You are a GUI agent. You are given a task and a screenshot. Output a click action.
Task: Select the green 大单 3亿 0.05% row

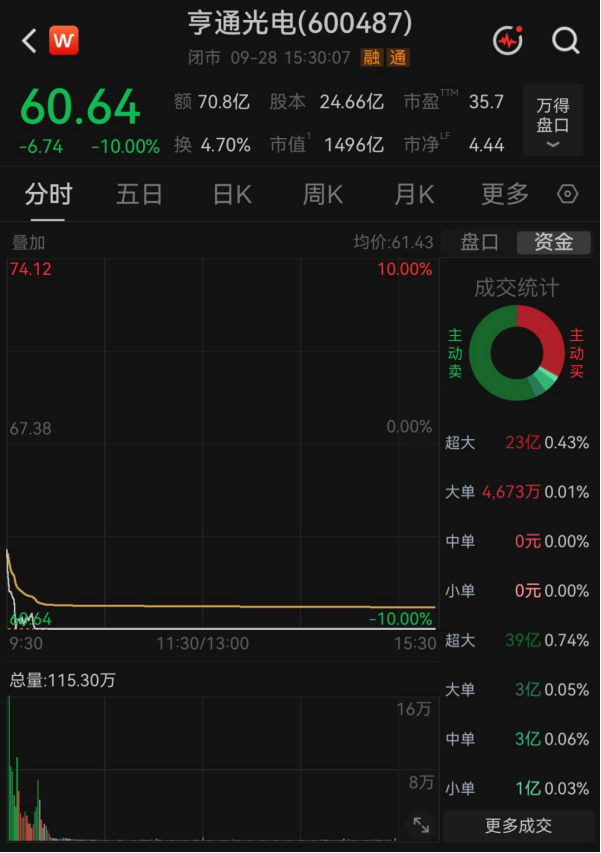[x=517, y=690]
